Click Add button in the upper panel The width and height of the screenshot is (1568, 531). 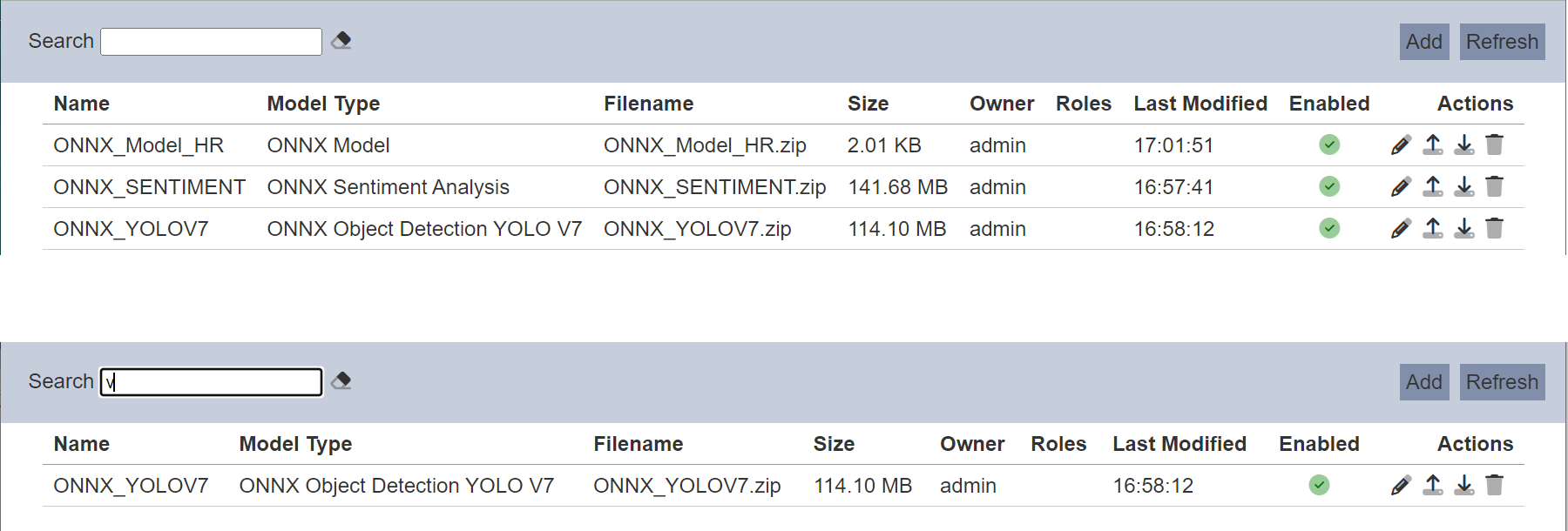coord(1424,42)
